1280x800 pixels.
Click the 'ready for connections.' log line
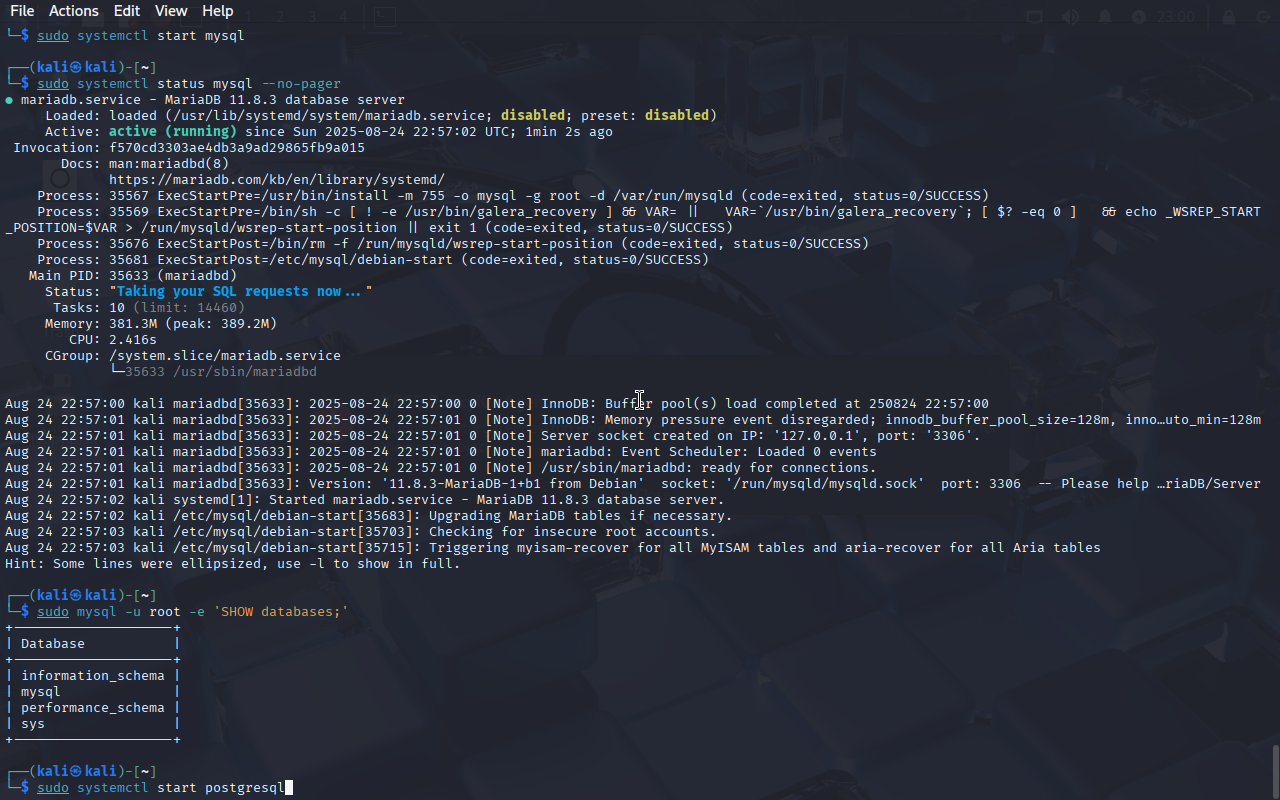[441, 468]
